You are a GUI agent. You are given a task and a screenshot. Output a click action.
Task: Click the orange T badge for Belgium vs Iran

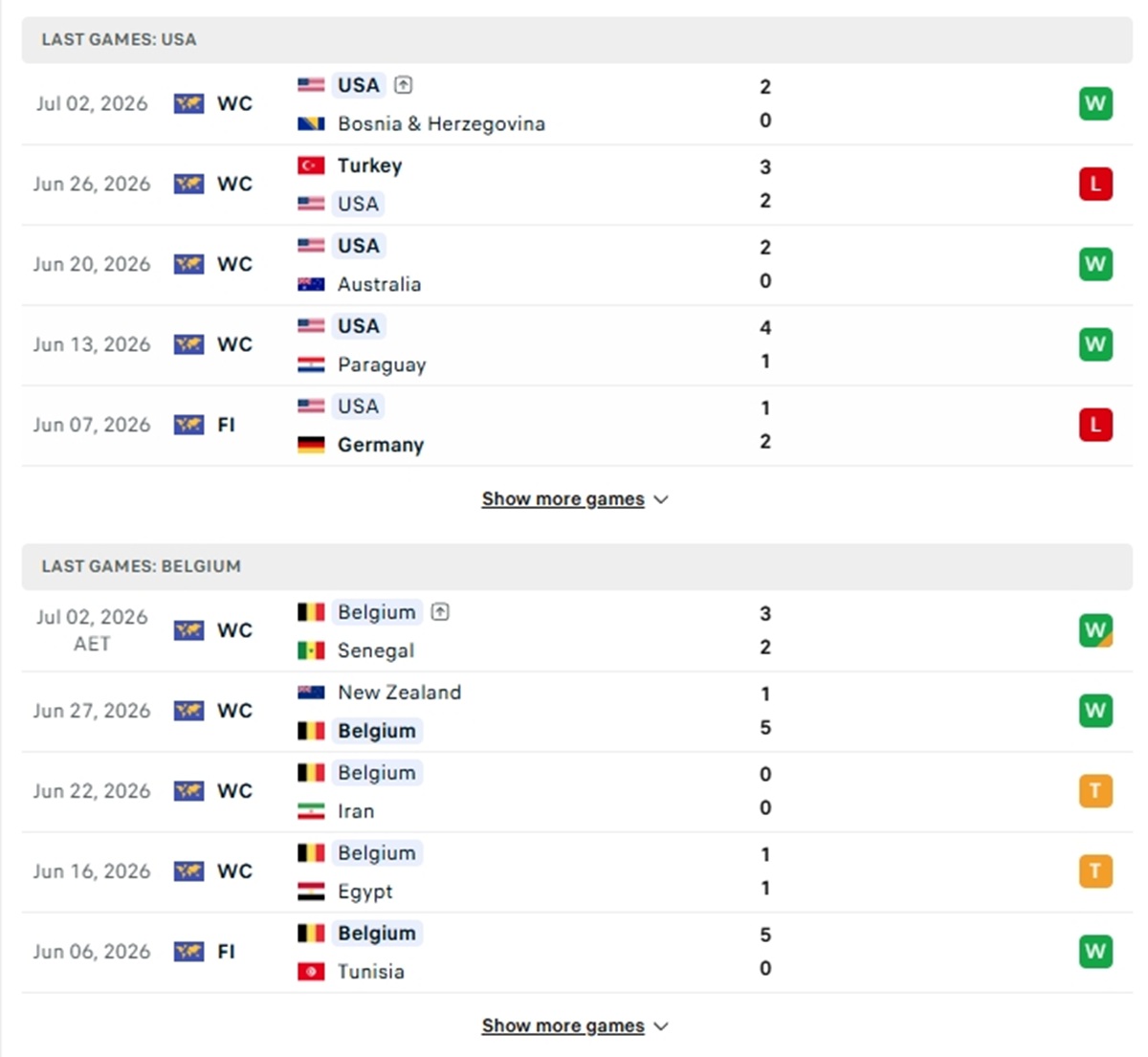pyautogui.click(x=1095, y=791)
